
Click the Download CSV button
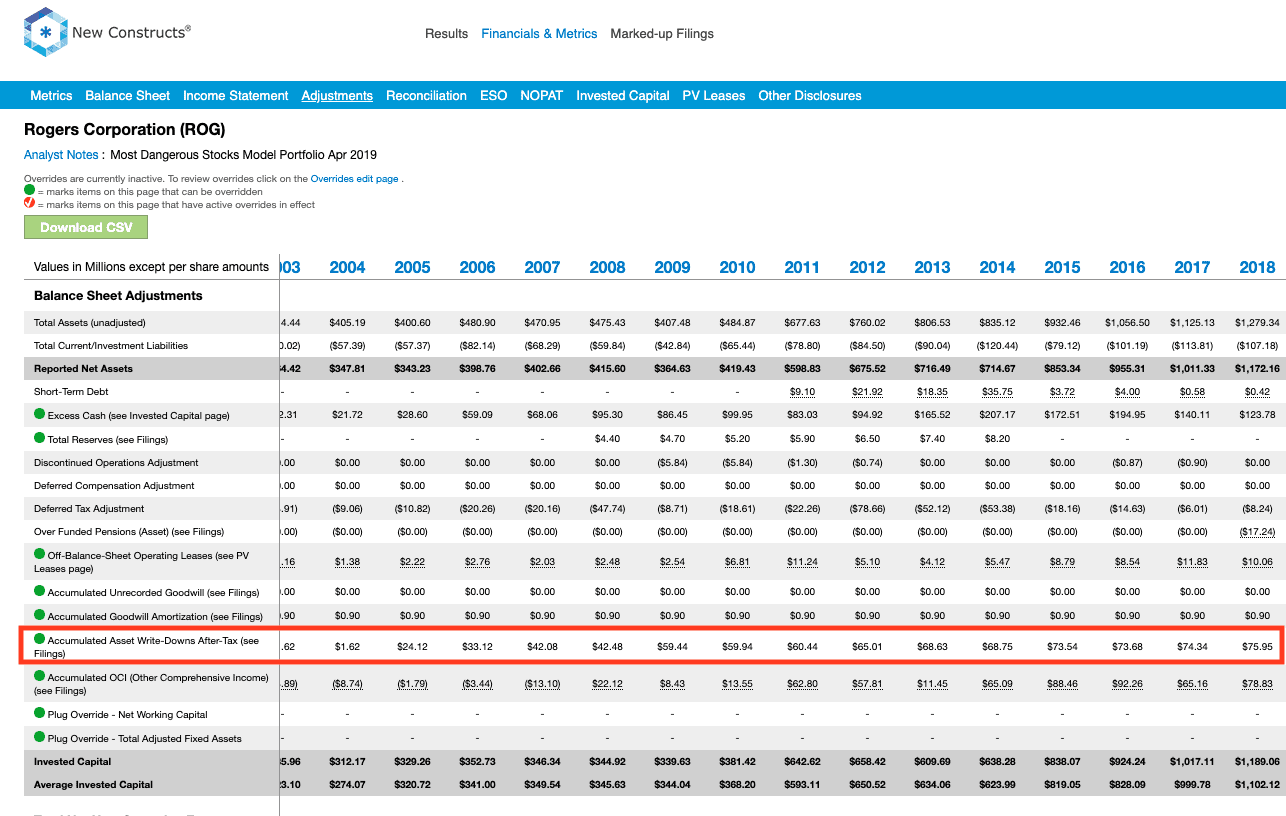(86, 227)
